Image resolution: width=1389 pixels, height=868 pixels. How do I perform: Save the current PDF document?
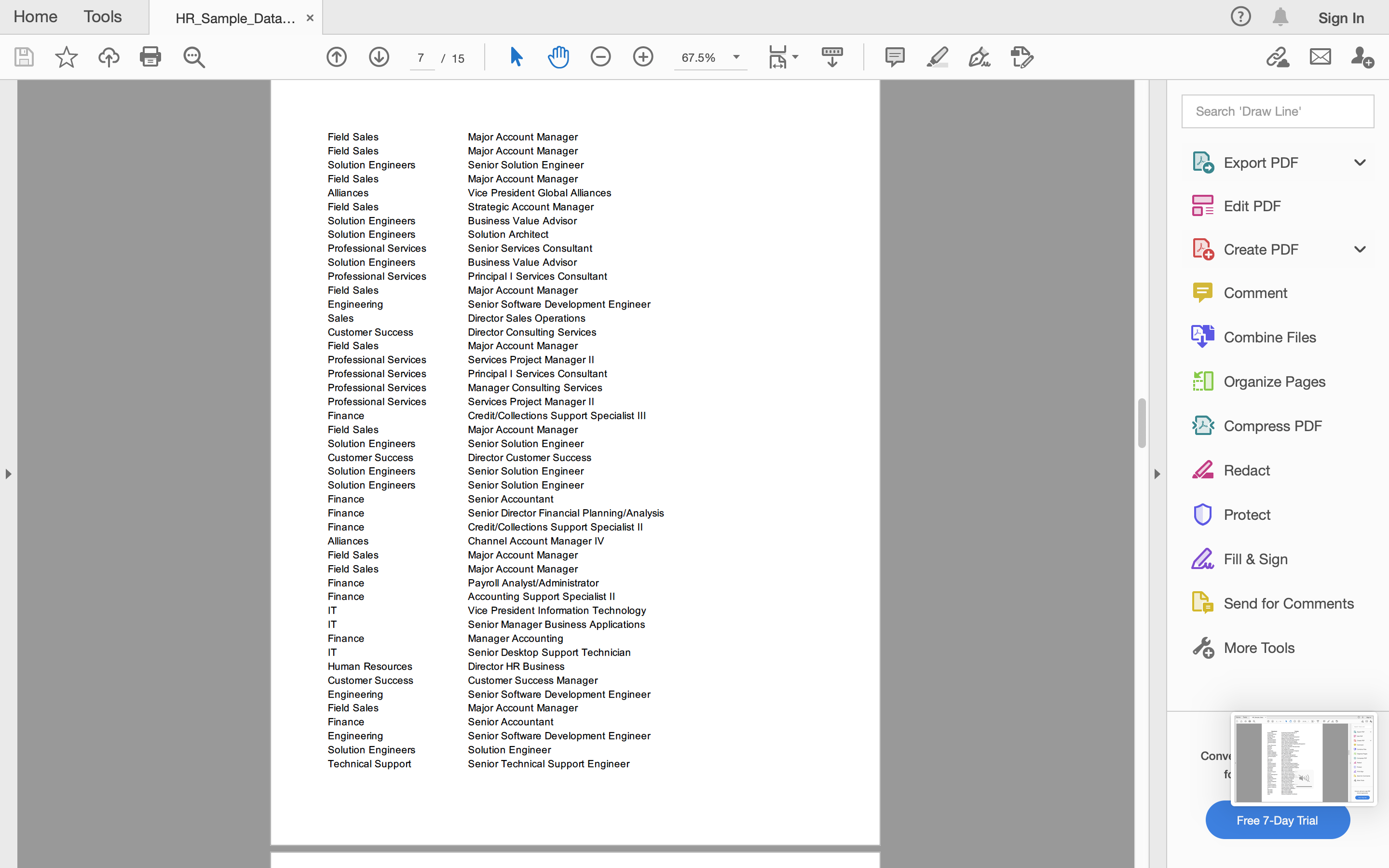pos(24,57)
